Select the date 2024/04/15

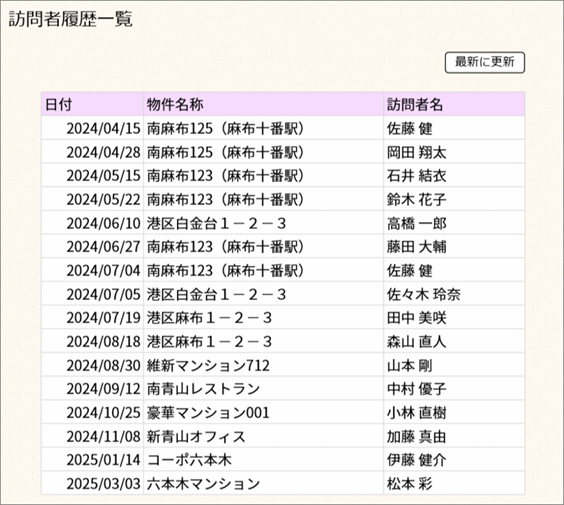pos(103,128)
